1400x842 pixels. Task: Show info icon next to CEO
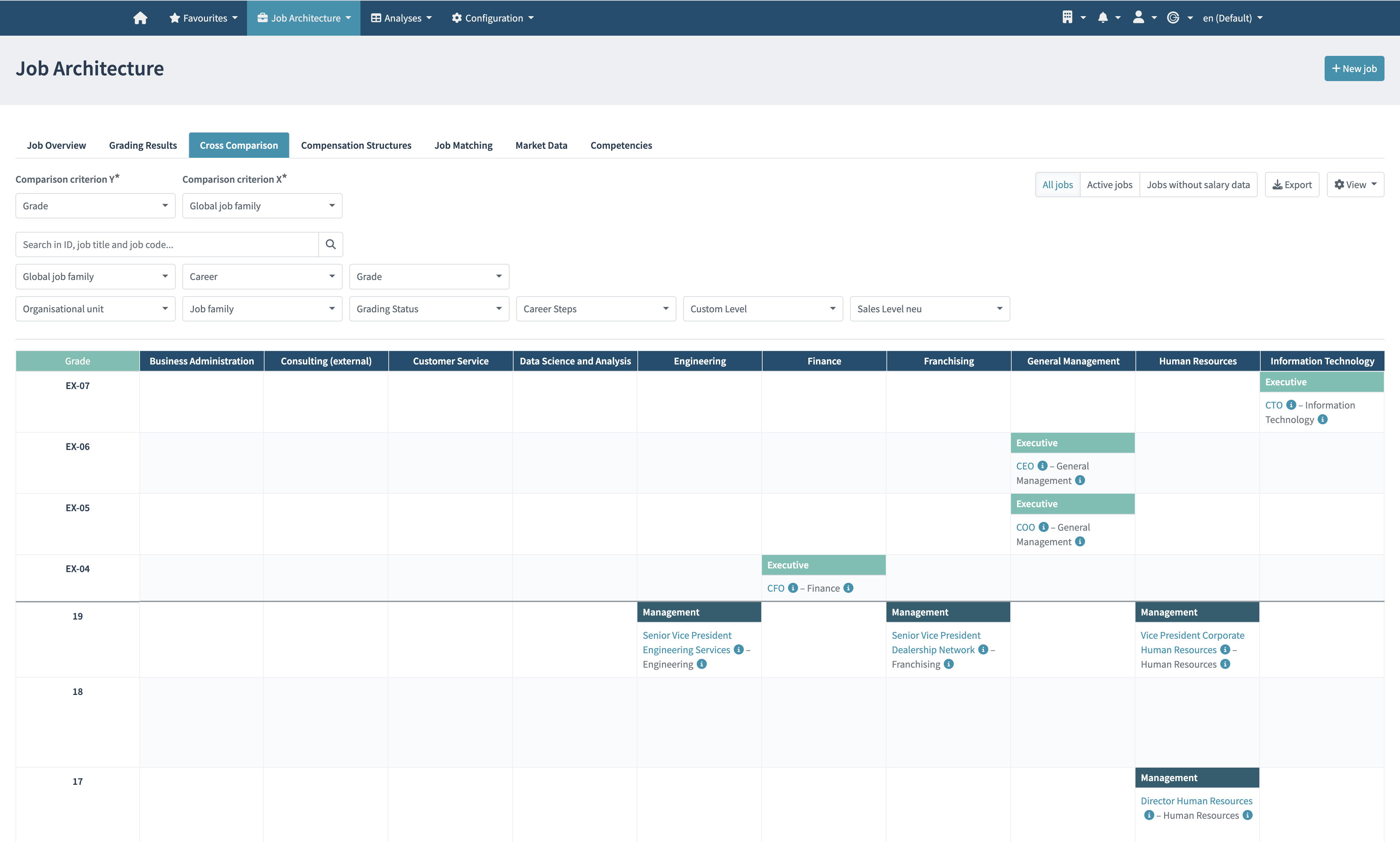1043,466
